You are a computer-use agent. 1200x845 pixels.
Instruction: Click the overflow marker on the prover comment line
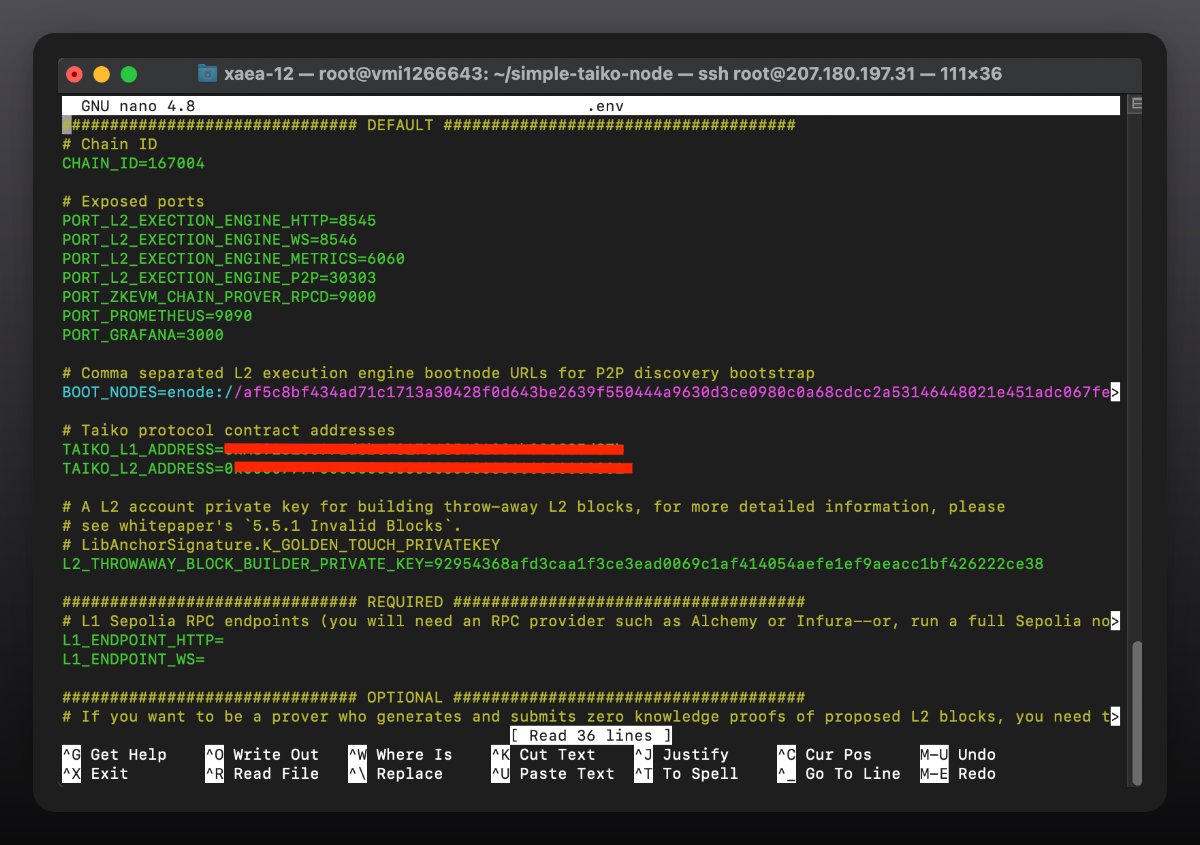pos(1114,716)
